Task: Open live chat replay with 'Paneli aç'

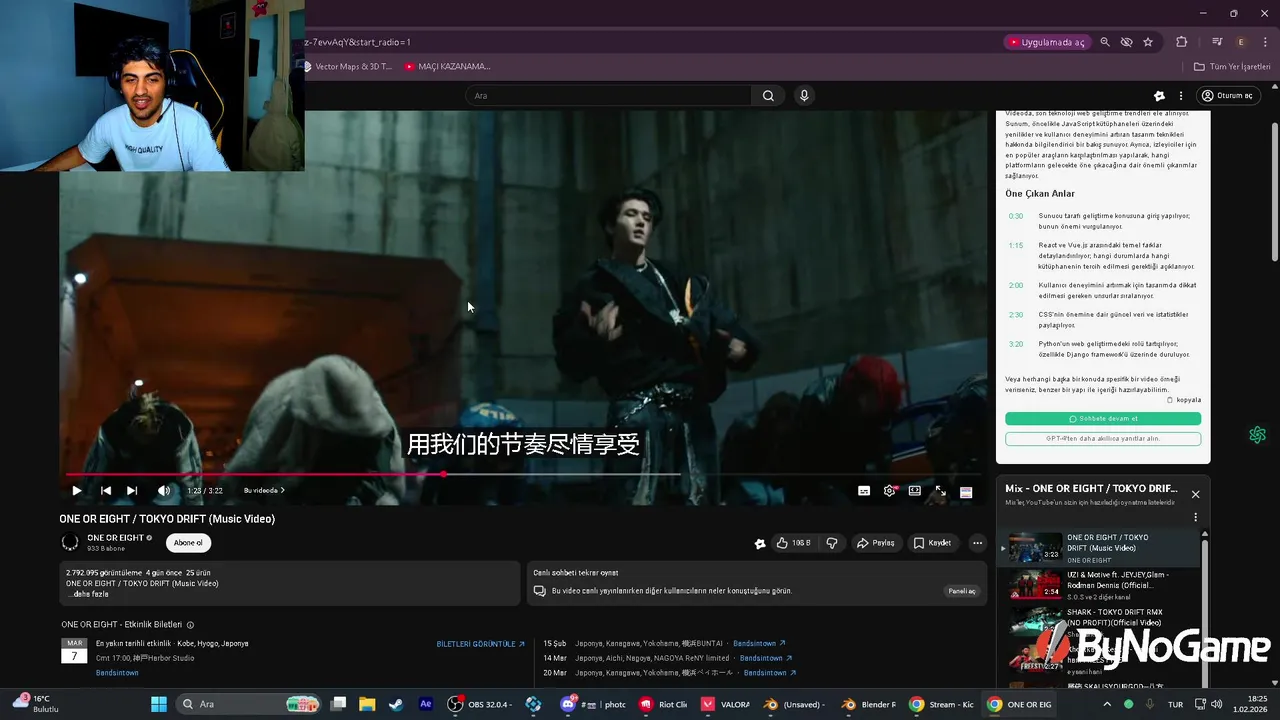Action: [x=962, y=591]
